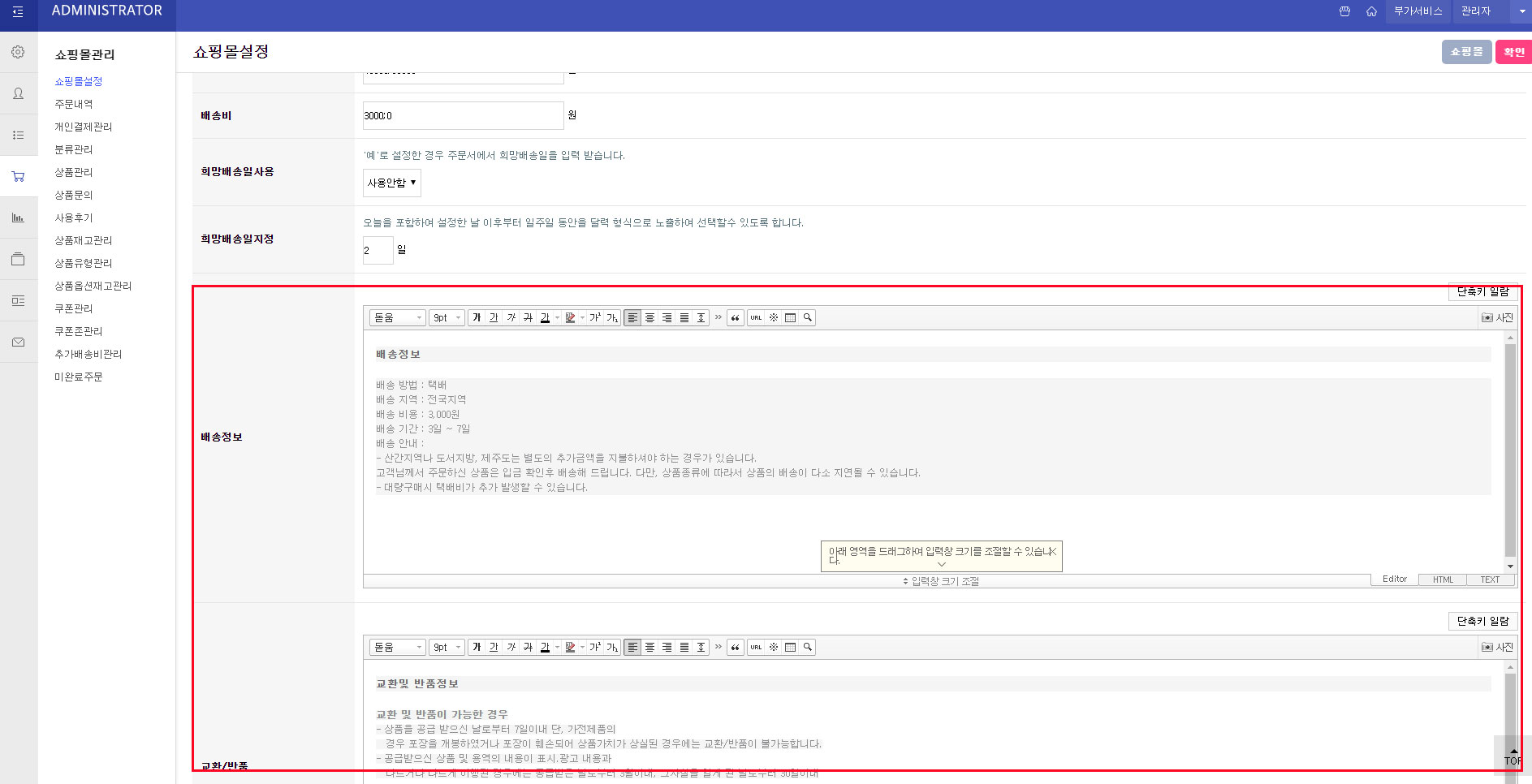Insert blockquote in the 배송정보 editor
The width and height of the screenshot is (1532, 784).
point(735,317)
